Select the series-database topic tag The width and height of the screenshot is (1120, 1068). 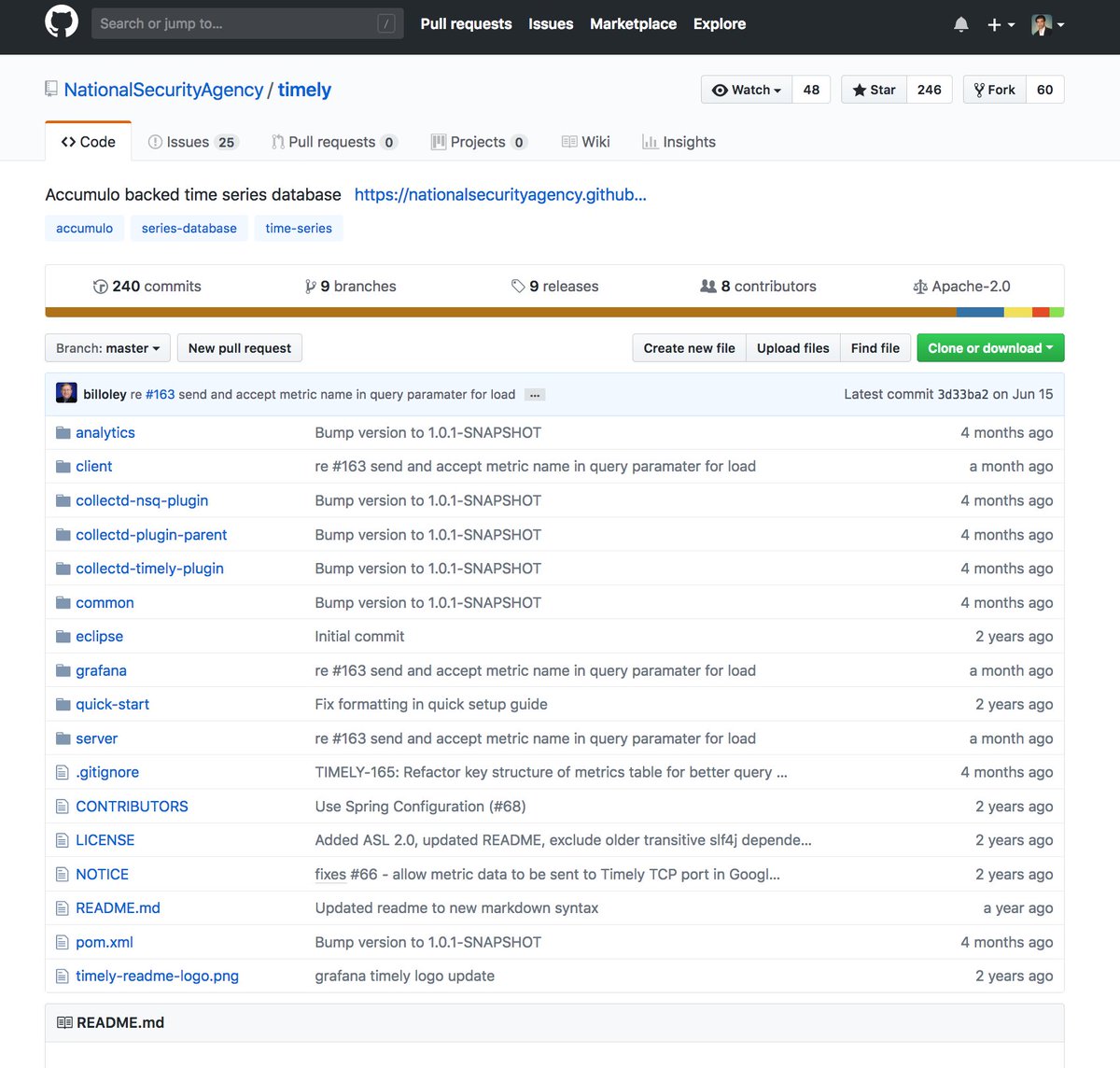click(x=189, y=228)
